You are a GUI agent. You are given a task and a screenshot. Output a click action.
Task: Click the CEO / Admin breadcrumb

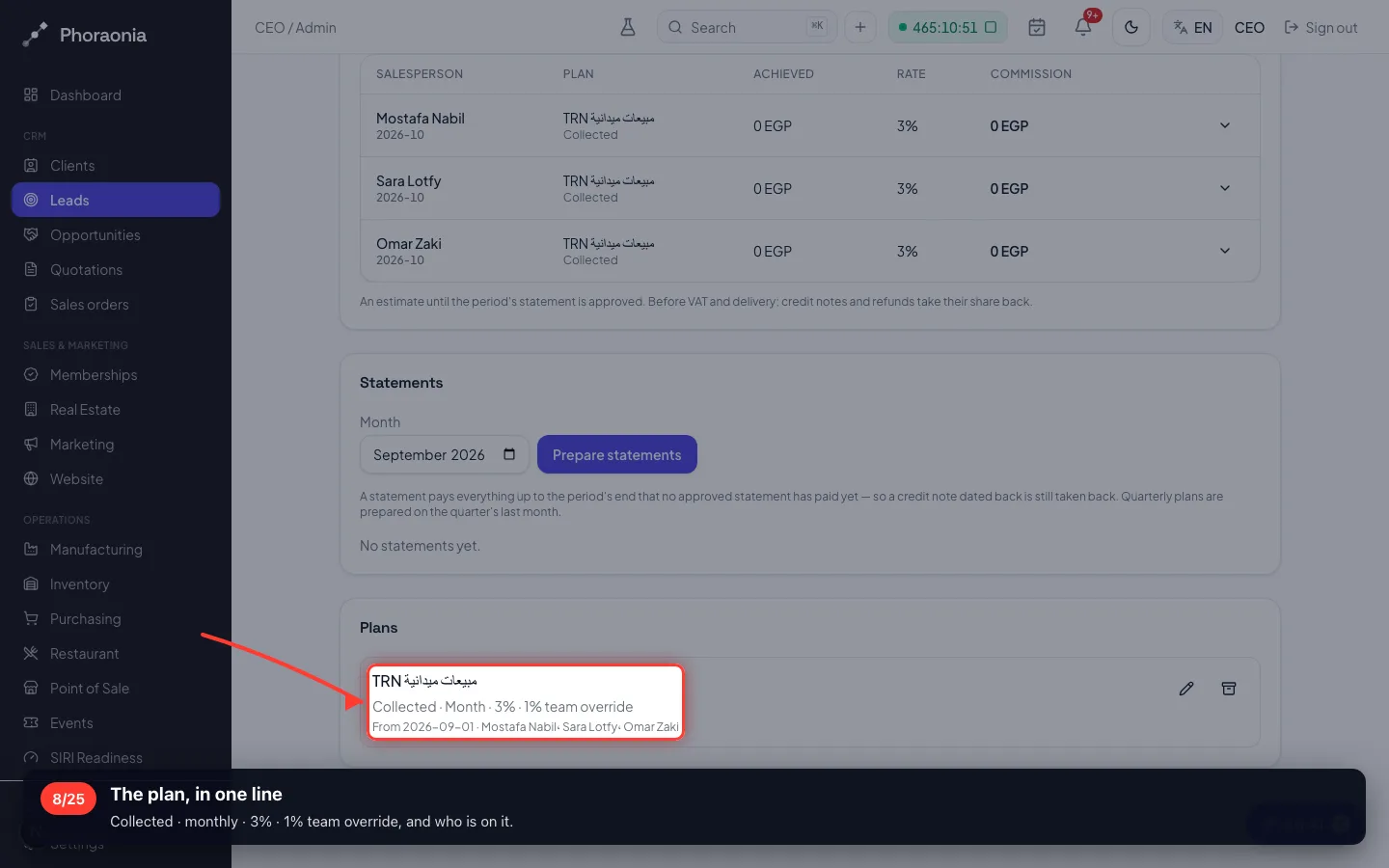click(x=295, y=27)
